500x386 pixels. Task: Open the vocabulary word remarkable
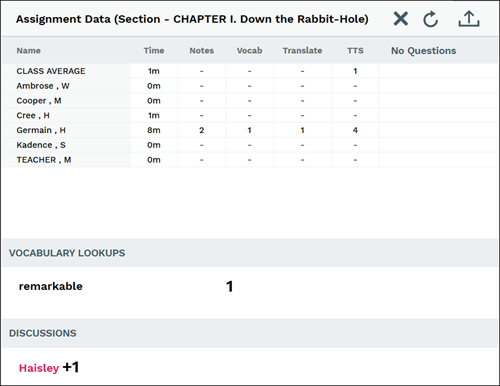pyautogui.click(x=50, y=286)
